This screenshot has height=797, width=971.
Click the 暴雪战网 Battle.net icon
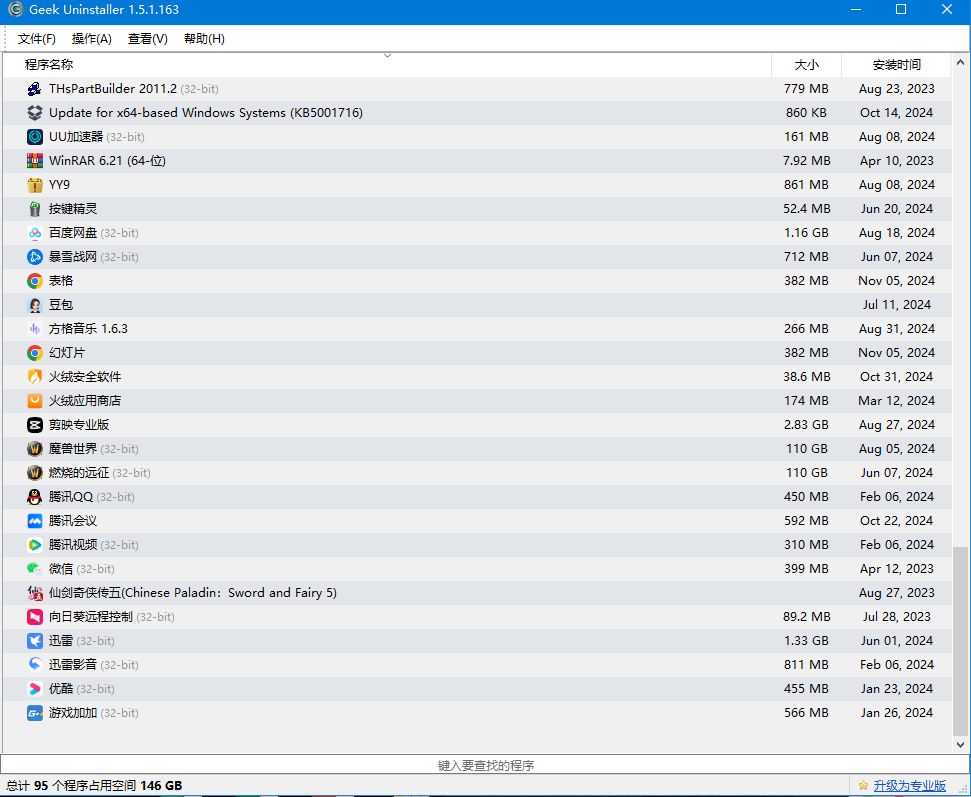coord(35,257)
